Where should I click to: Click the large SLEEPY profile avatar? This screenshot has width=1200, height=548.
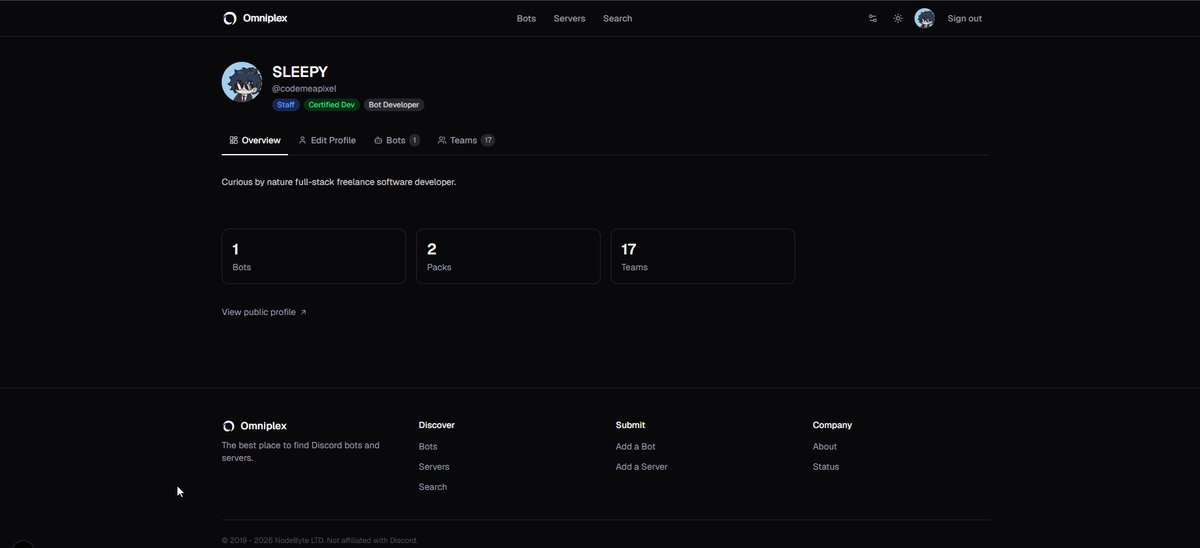click(242, 82)
